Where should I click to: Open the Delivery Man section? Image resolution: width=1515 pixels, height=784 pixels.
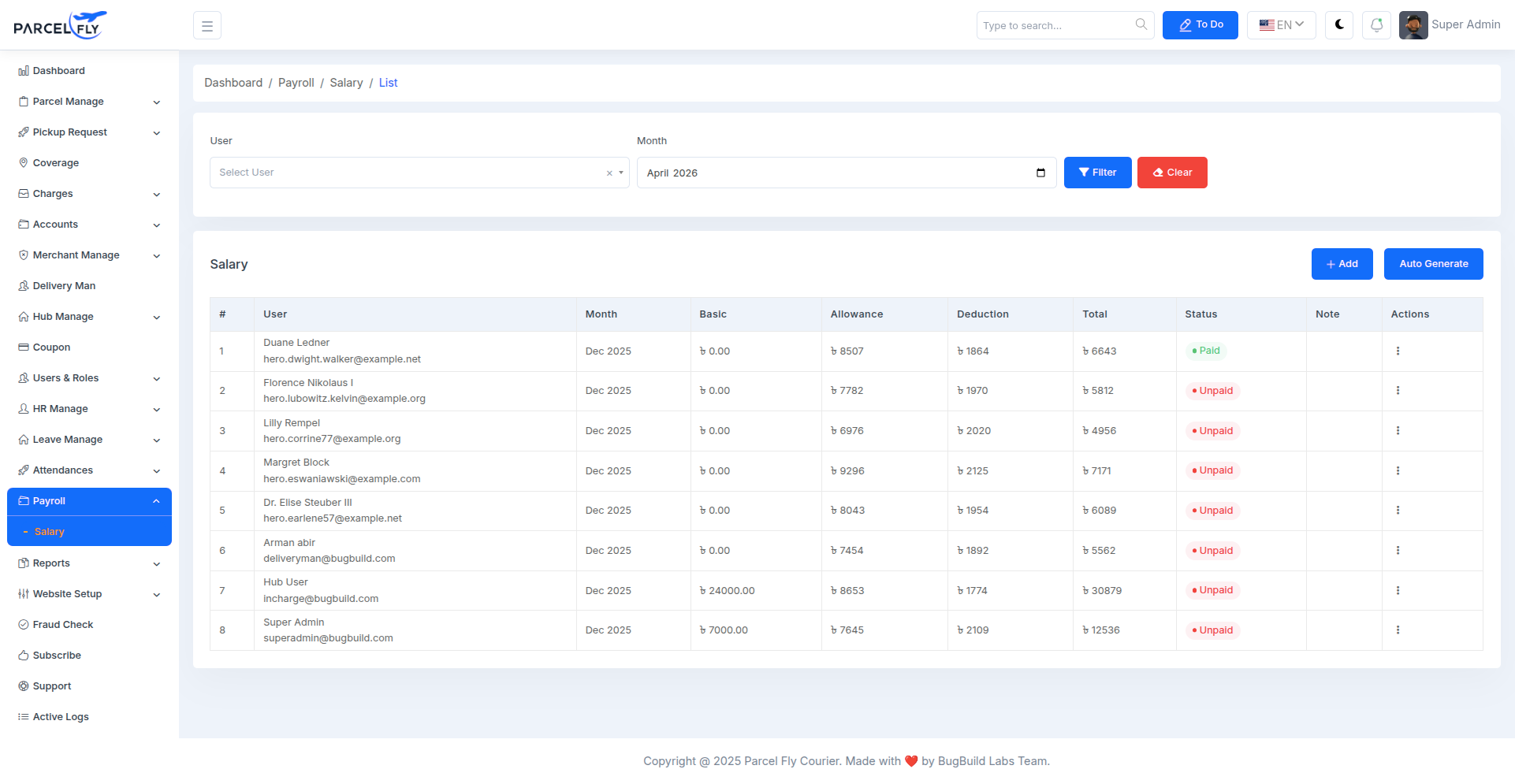(65, 285)
